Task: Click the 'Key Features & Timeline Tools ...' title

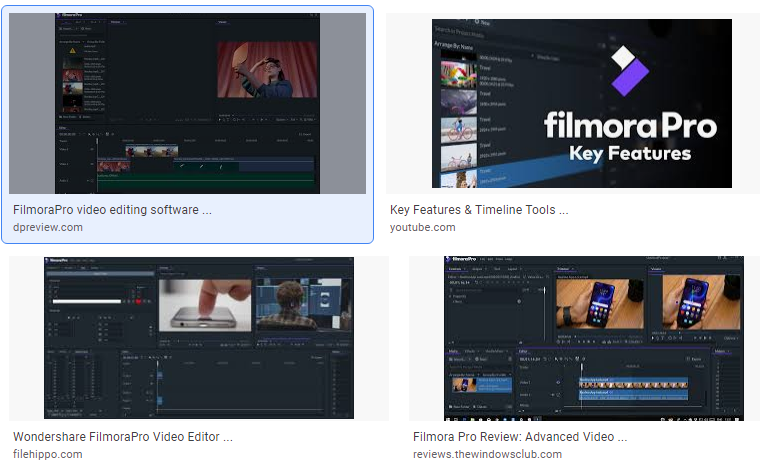Action: (479, 209)
